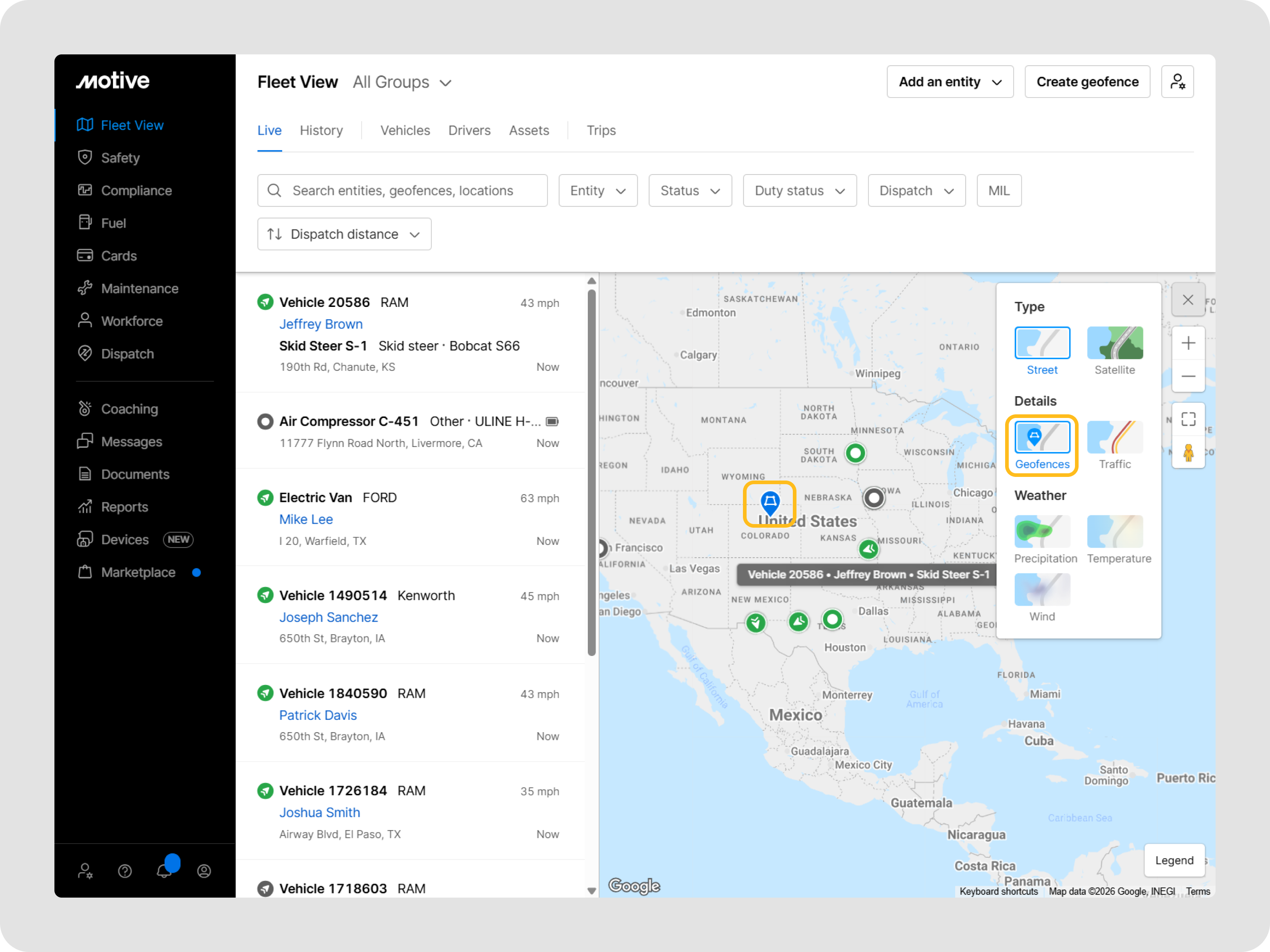
Task: Expand the All Groups dropdown
Action: click(402, 83)
